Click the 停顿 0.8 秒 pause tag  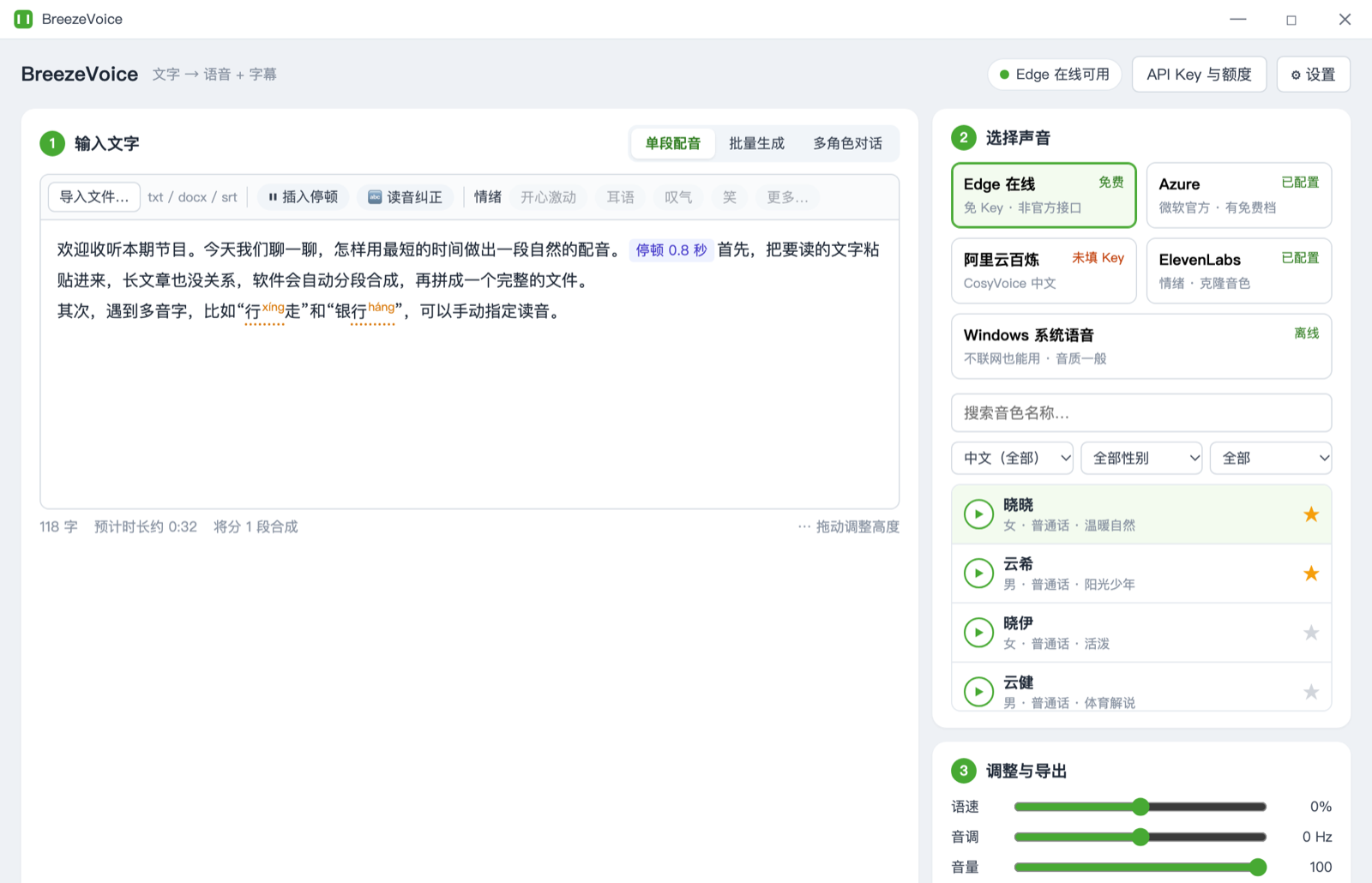point(671,250)
